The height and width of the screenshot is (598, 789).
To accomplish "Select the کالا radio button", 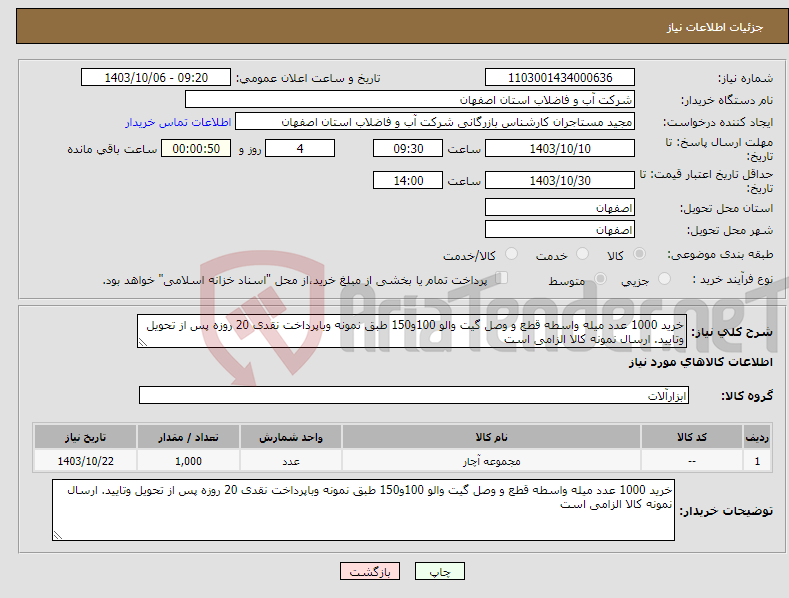I will pyautogui.click(x=640, y=254).
